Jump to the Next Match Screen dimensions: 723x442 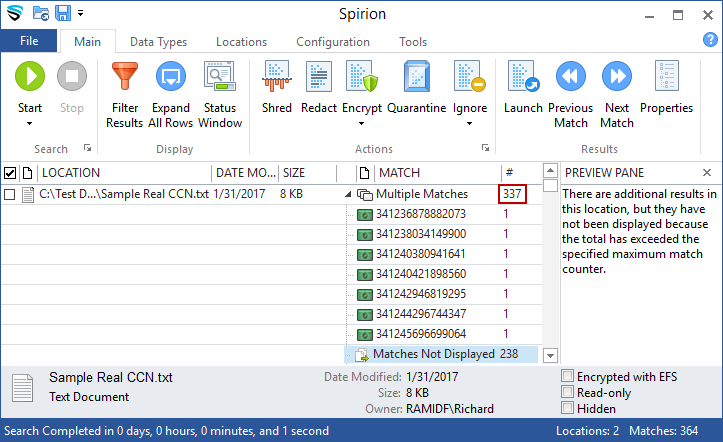pyautogui.click(x=617, y=77)
